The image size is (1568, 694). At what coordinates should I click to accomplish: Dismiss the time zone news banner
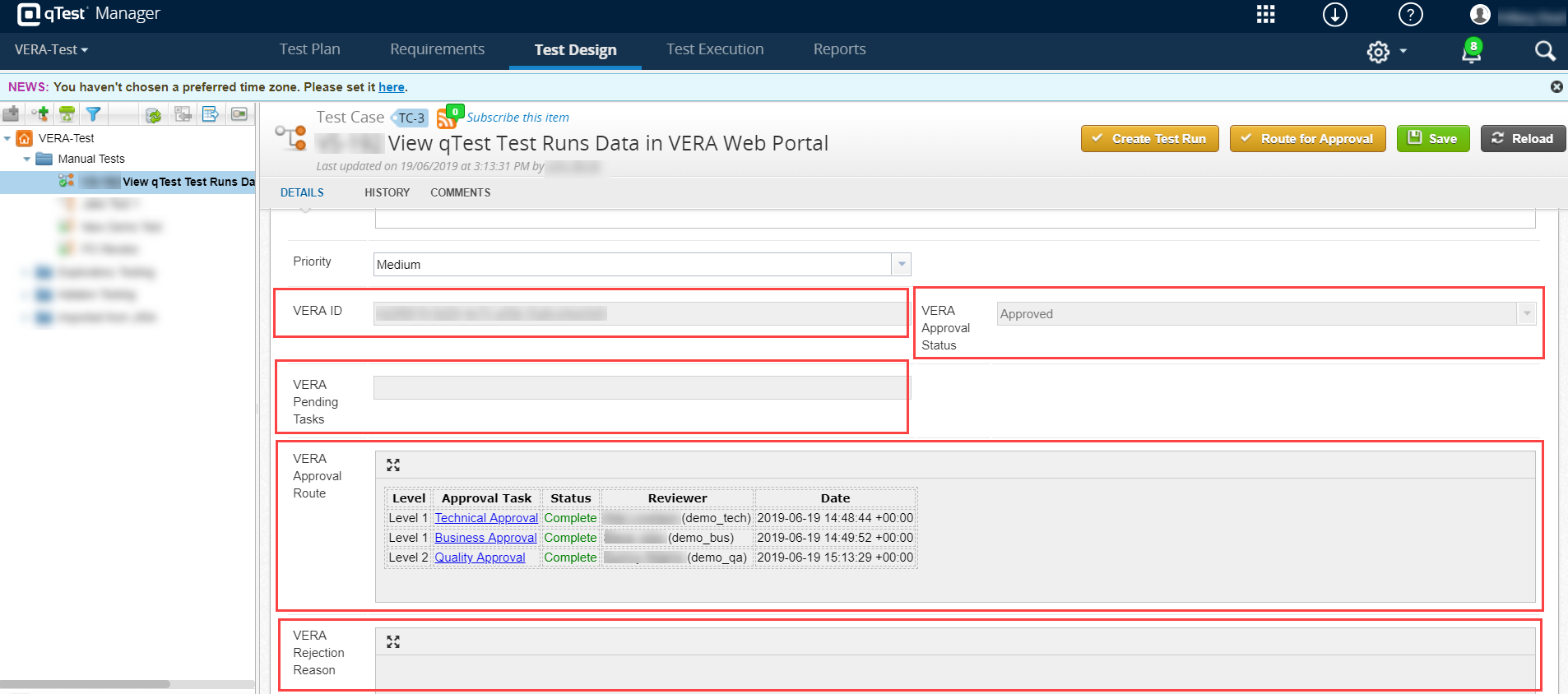coord(1556,87)
